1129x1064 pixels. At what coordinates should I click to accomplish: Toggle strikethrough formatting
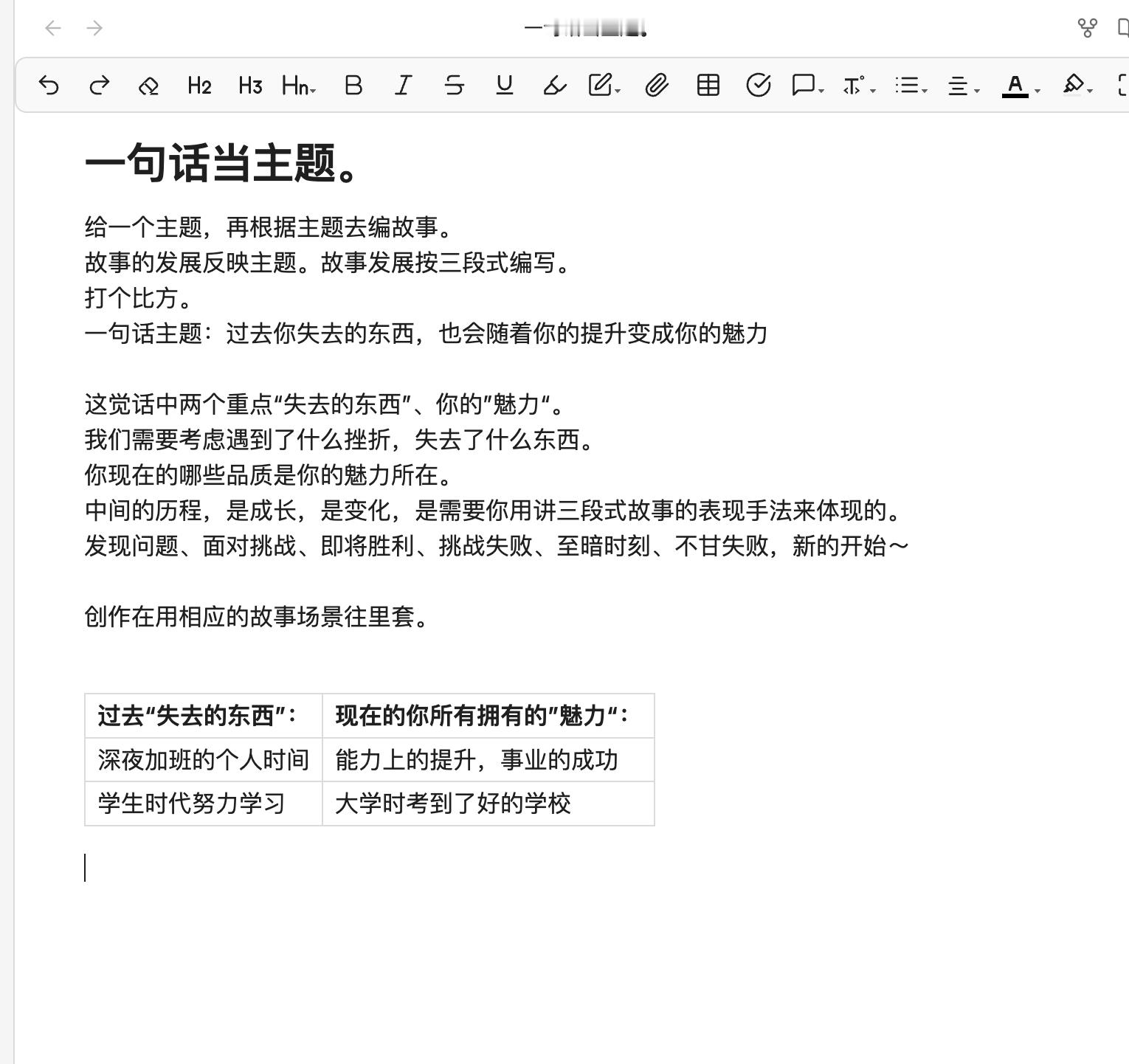[x=454, y=86]
